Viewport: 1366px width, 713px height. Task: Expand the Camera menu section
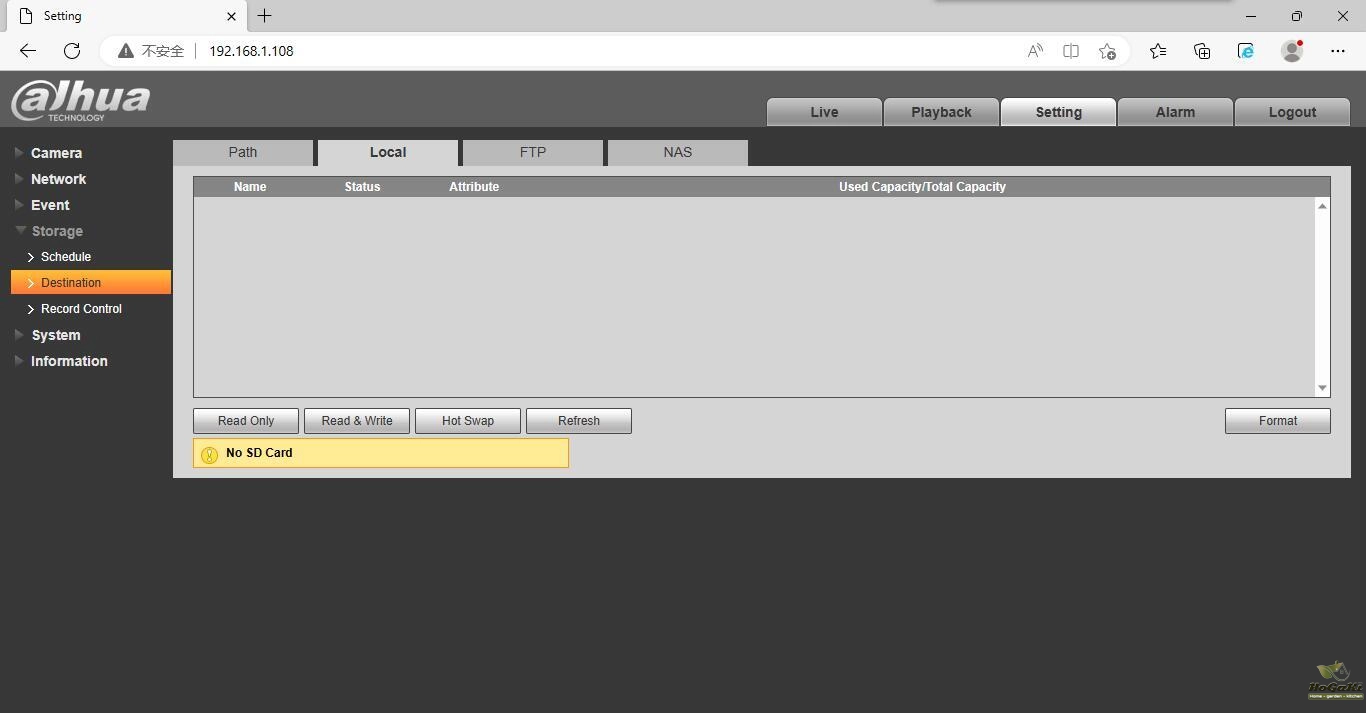(x=56, y=153)
